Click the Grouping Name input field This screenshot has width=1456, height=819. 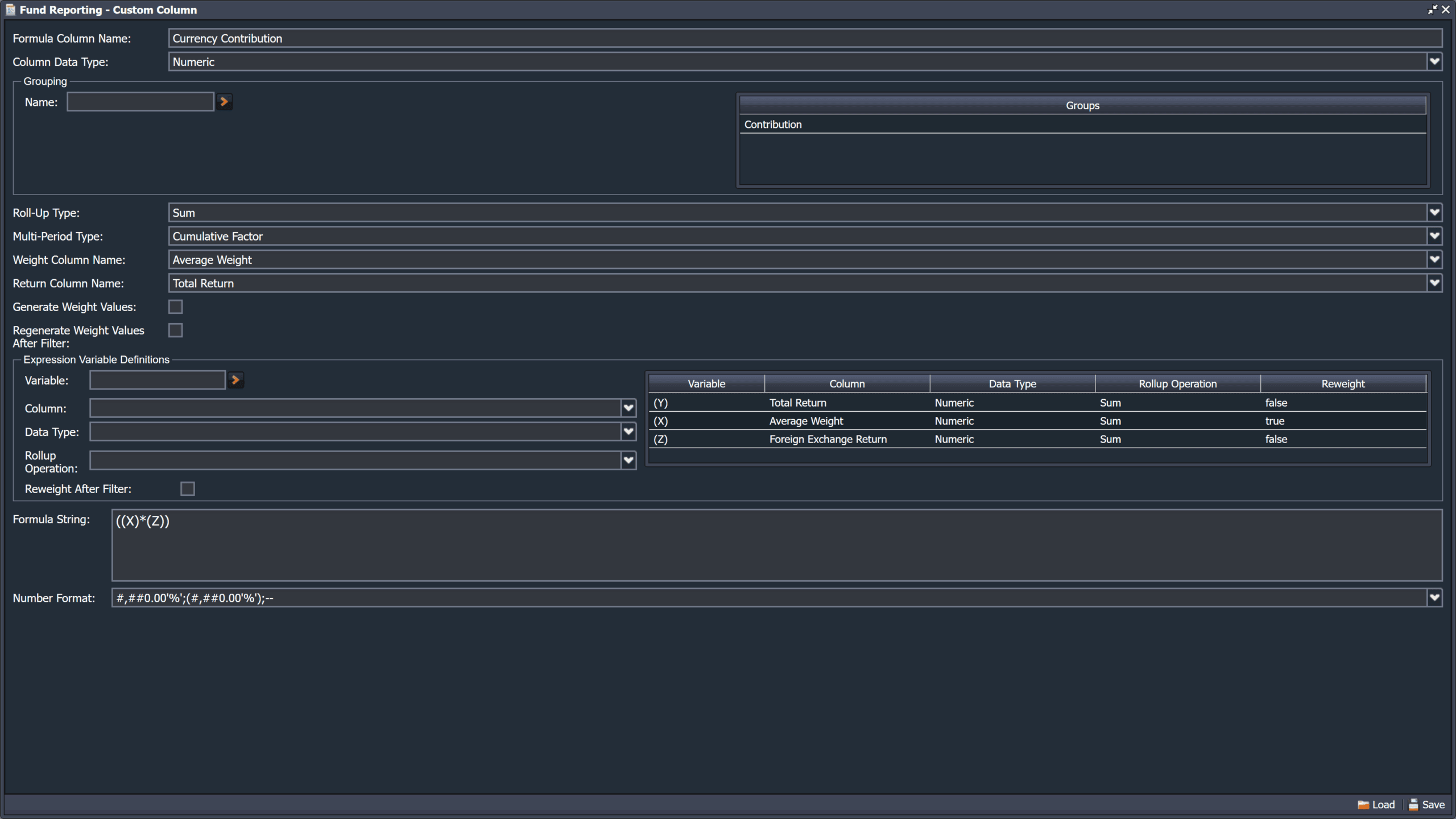click(140, 102)
